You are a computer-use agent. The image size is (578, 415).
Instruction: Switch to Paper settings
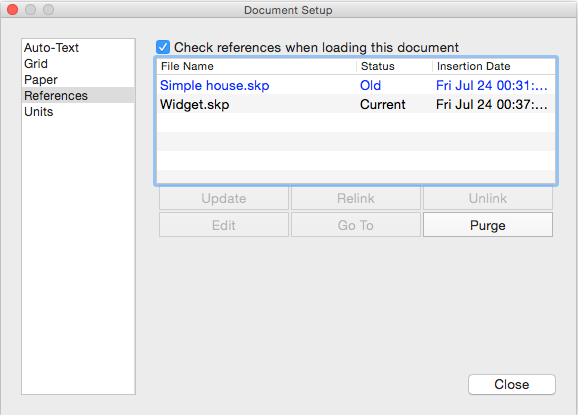coord(78,80)
